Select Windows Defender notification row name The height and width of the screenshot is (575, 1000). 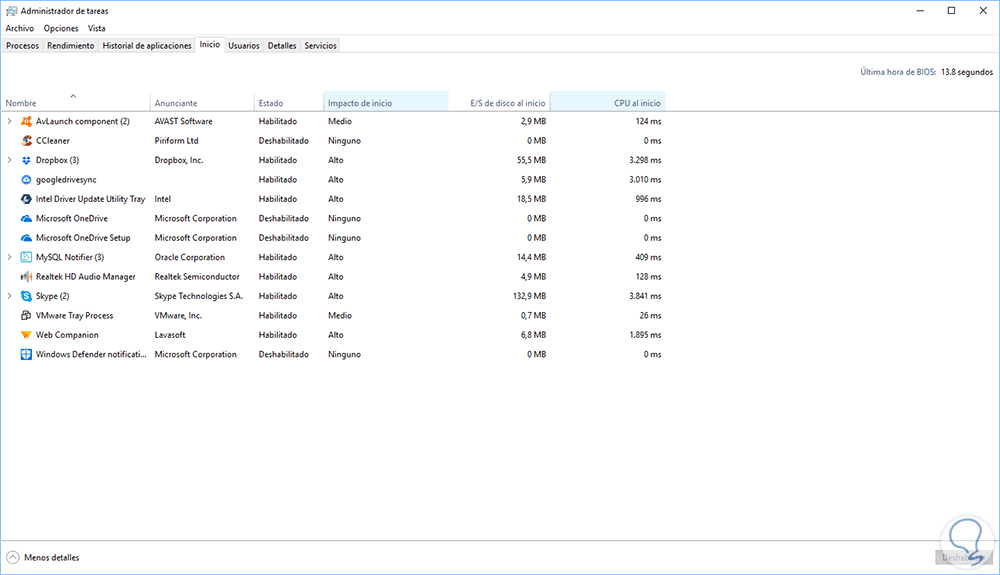pos(91,354)
